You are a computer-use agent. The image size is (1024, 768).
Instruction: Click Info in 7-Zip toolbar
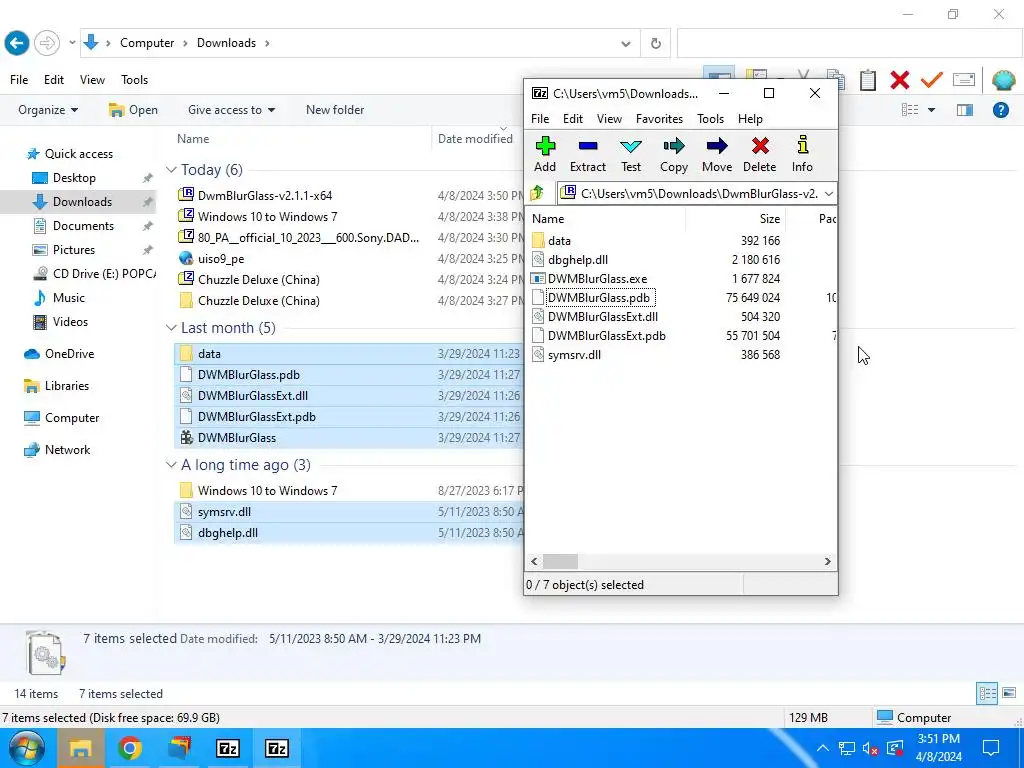[x=802, y=155]
